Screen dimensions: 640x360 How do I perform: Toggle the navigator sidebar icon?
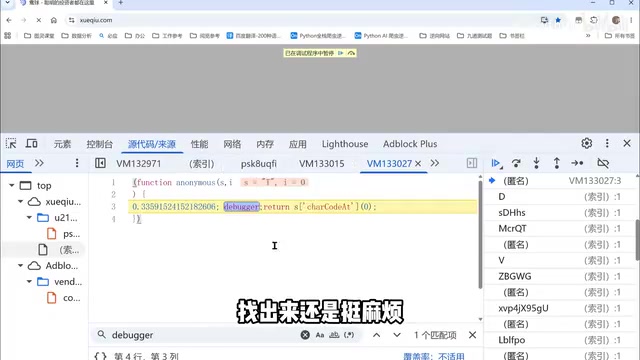pyautogui.click(x=100, y=163)
